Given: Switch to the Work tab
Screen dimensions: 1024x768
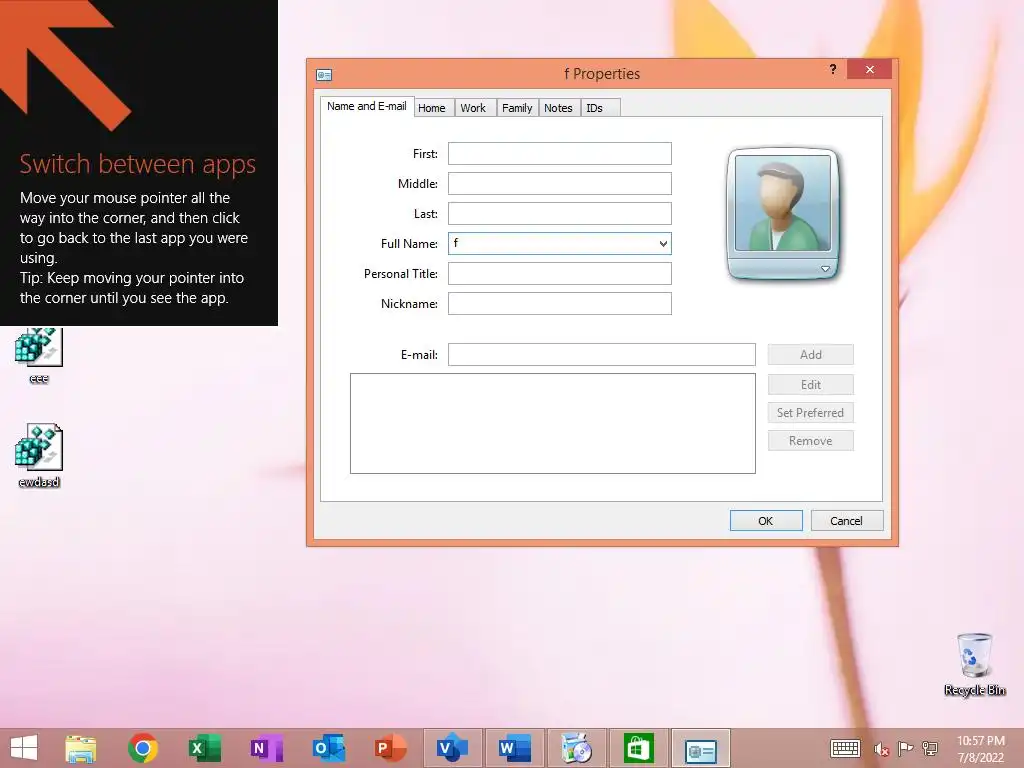Looking at the screenshot, I should click(473, 108).
